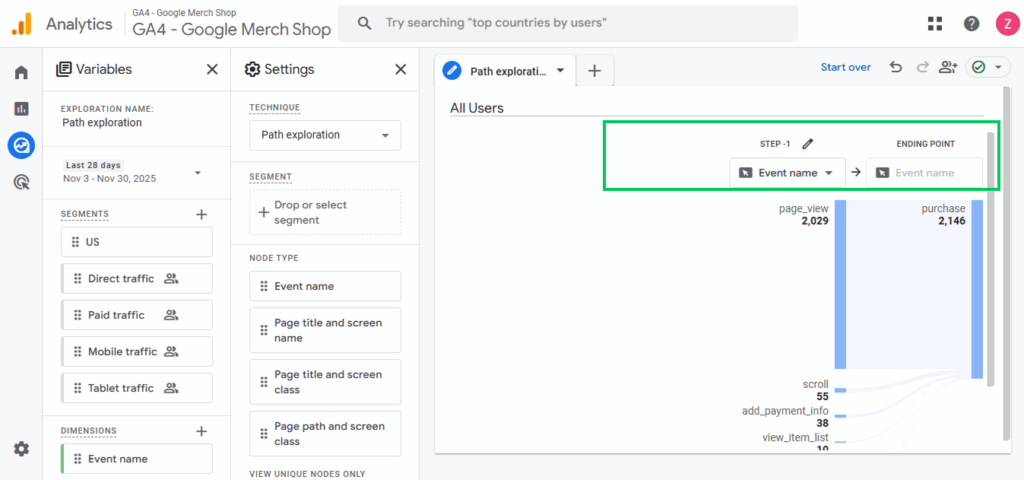This screenshot has height=480, width=1024.
Task: Click the share exploration icon
Action: pos(948,67)
